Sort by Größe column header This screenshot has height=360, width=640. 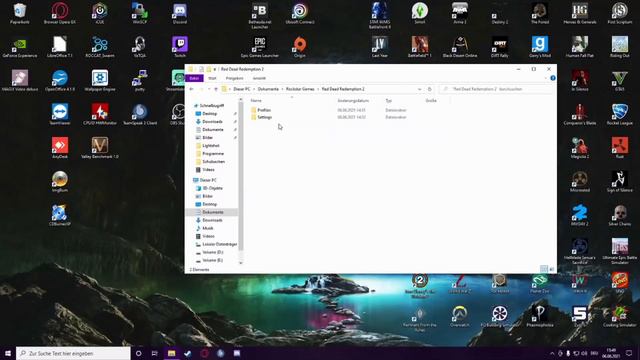pyautogui.click(x=431, y=100)
